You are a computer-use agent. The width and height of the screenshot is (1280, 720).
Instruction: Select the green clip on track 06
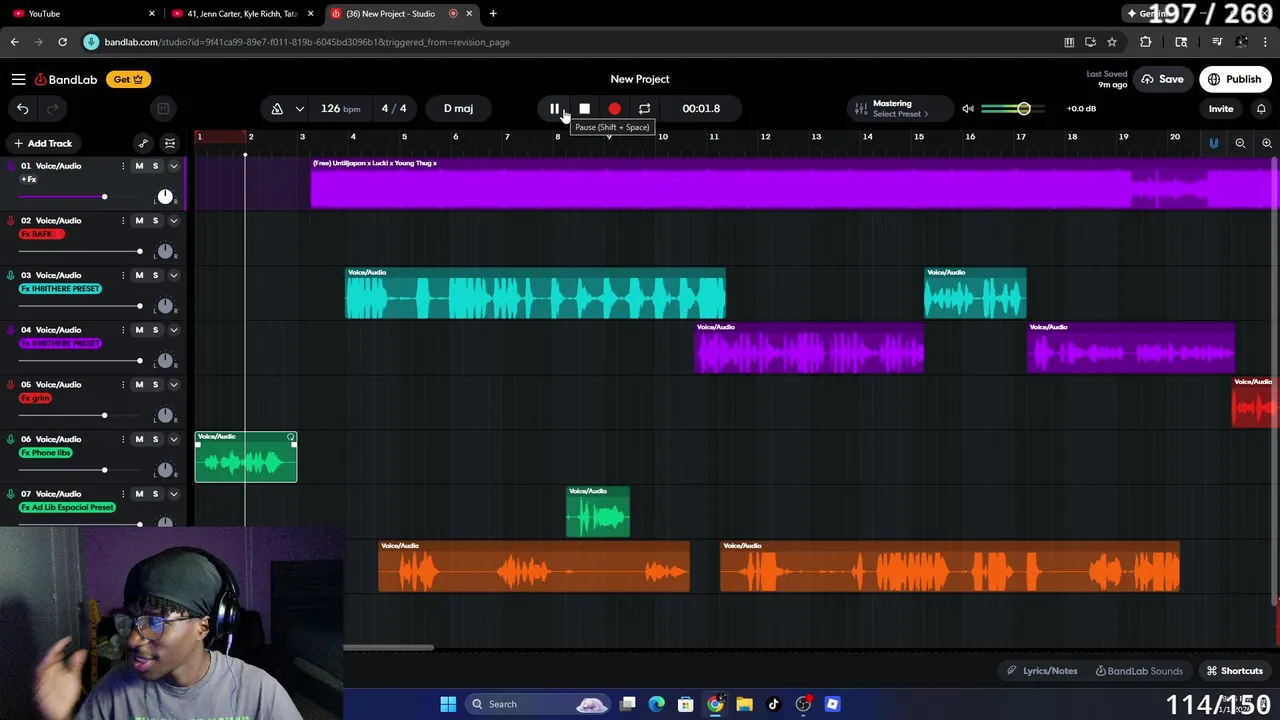click(x=246, y=457)
